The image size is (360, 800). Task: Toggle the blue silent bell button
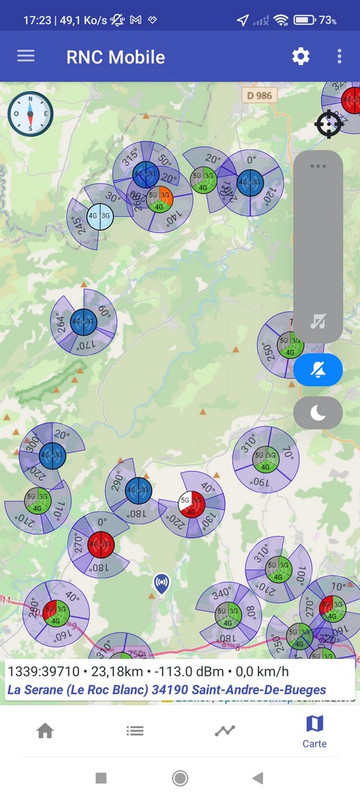tap(318, 369)
